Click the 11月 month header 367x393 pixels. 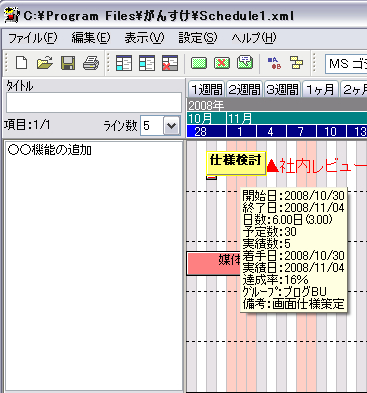pyautogui.click(x=297, y=118)
